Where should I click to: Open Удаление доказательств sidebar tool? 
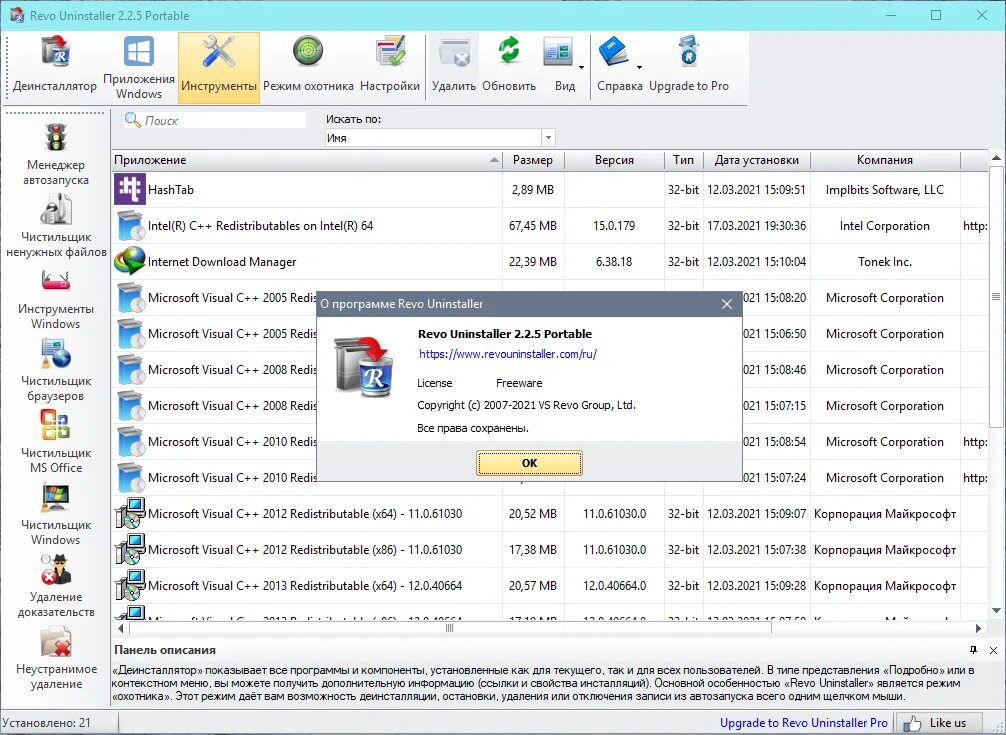click(x=56, y=585)
